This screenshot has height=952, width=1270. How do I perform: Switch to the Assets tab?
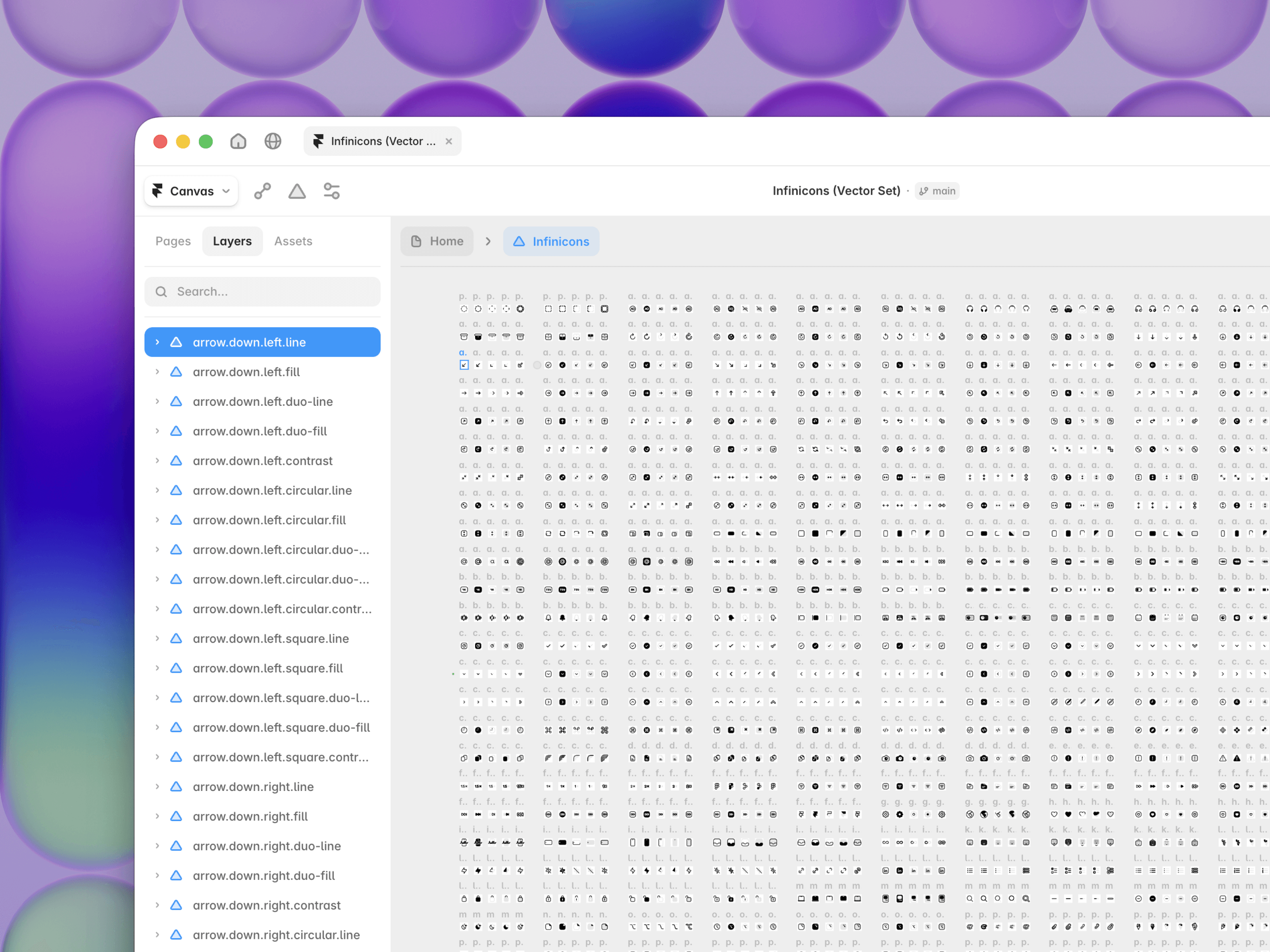[x=293, y=241]
